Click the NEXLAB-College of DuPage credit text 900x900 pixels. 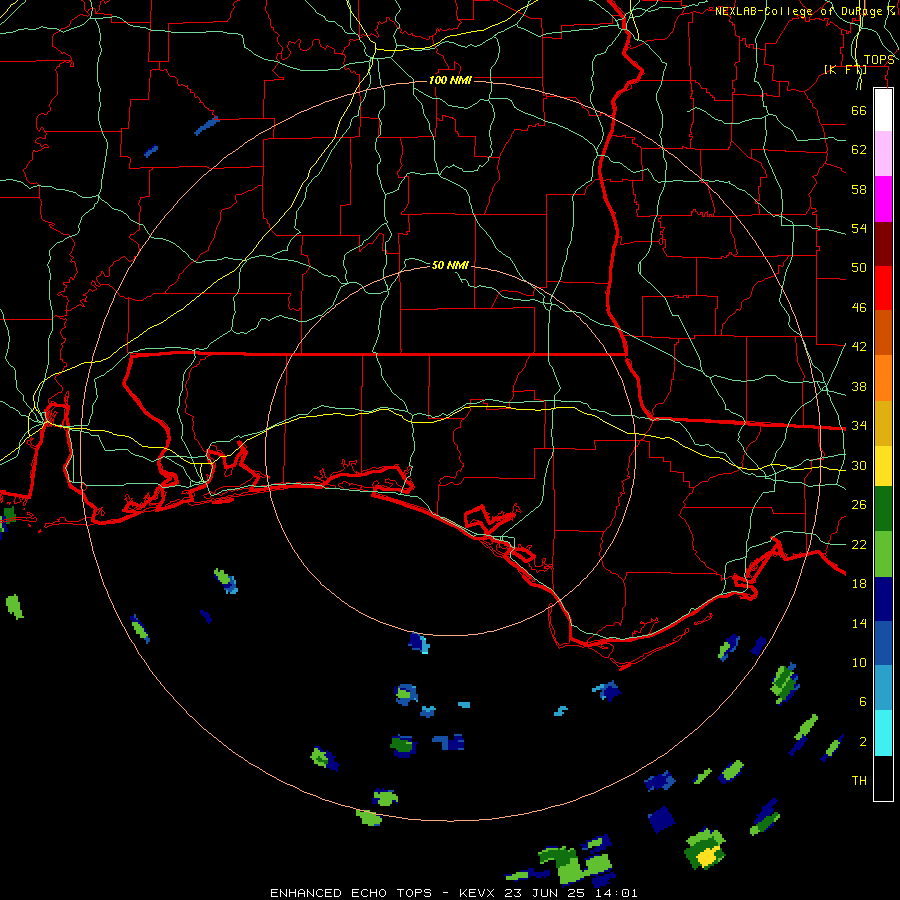tap(804, 11)
